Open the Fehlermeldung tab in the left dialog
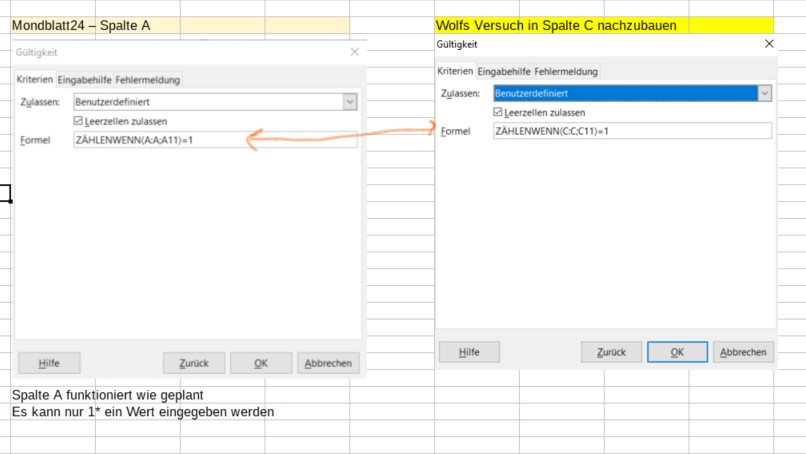The height and width of the screenshot is (454, 806). [x=147, y=80]
